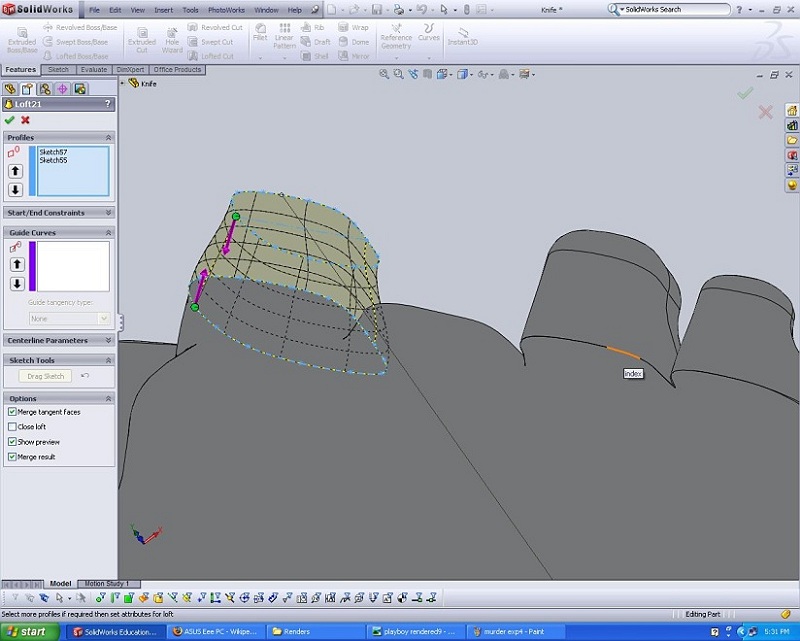Click the undo arrow beside Drag Sketch
The image size is (800, 641).
coord(85,376)
